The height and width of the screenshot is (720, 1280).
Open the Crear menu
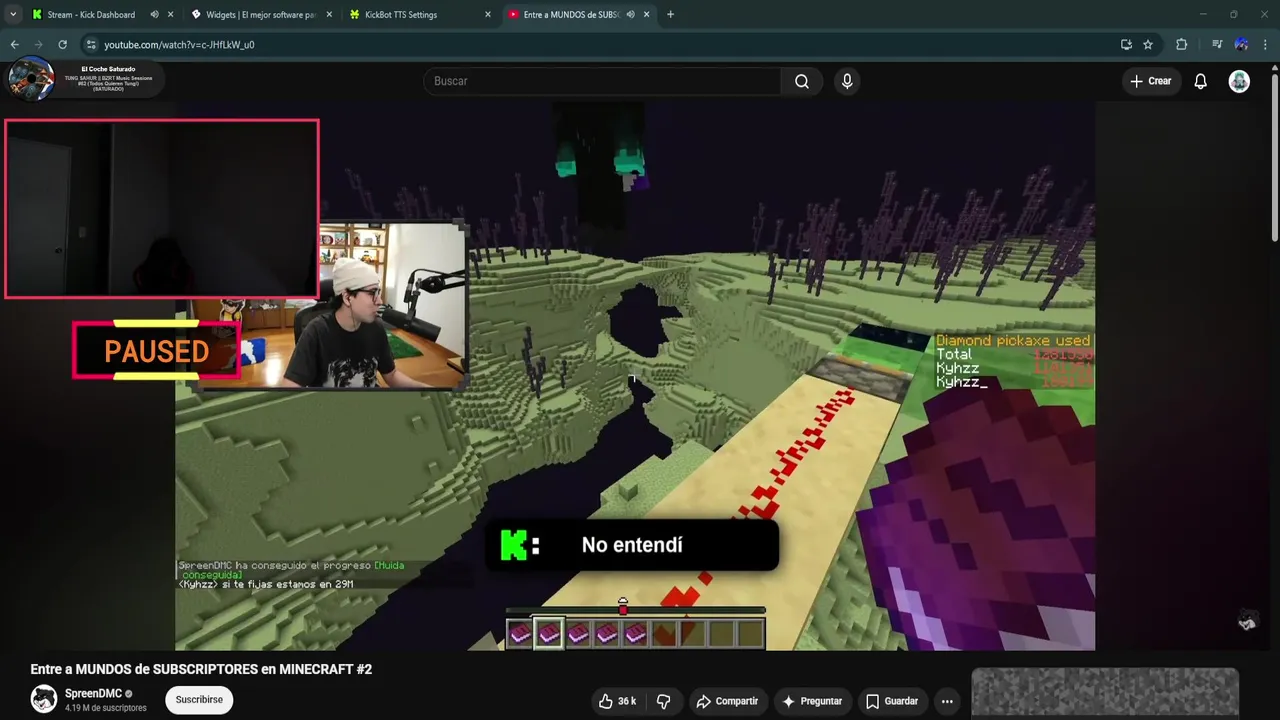point(1151,81)
